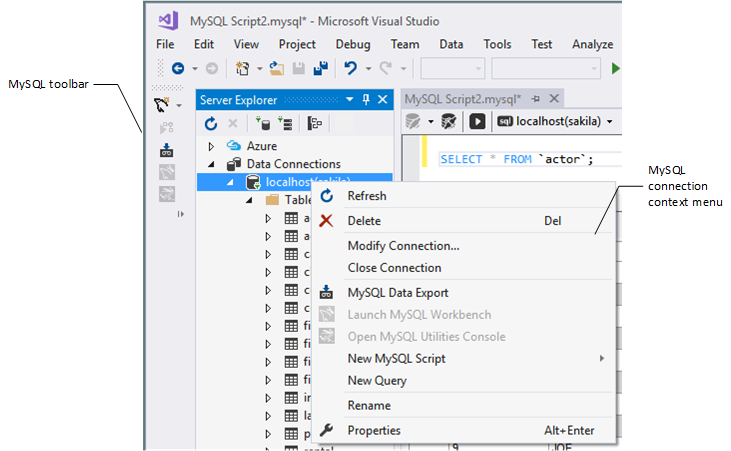Open the Team menu
This screenshot has width=731, height=451.
(405, 44)
